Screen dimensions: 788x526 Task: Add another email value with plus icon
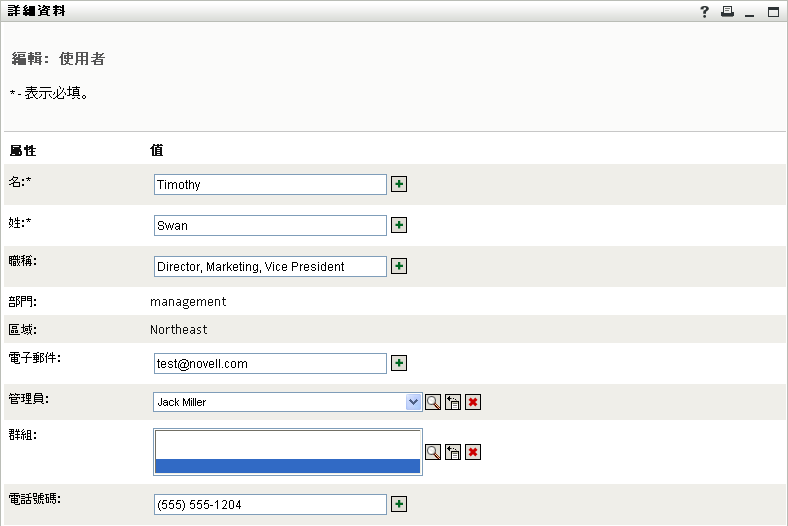point(399,364)
